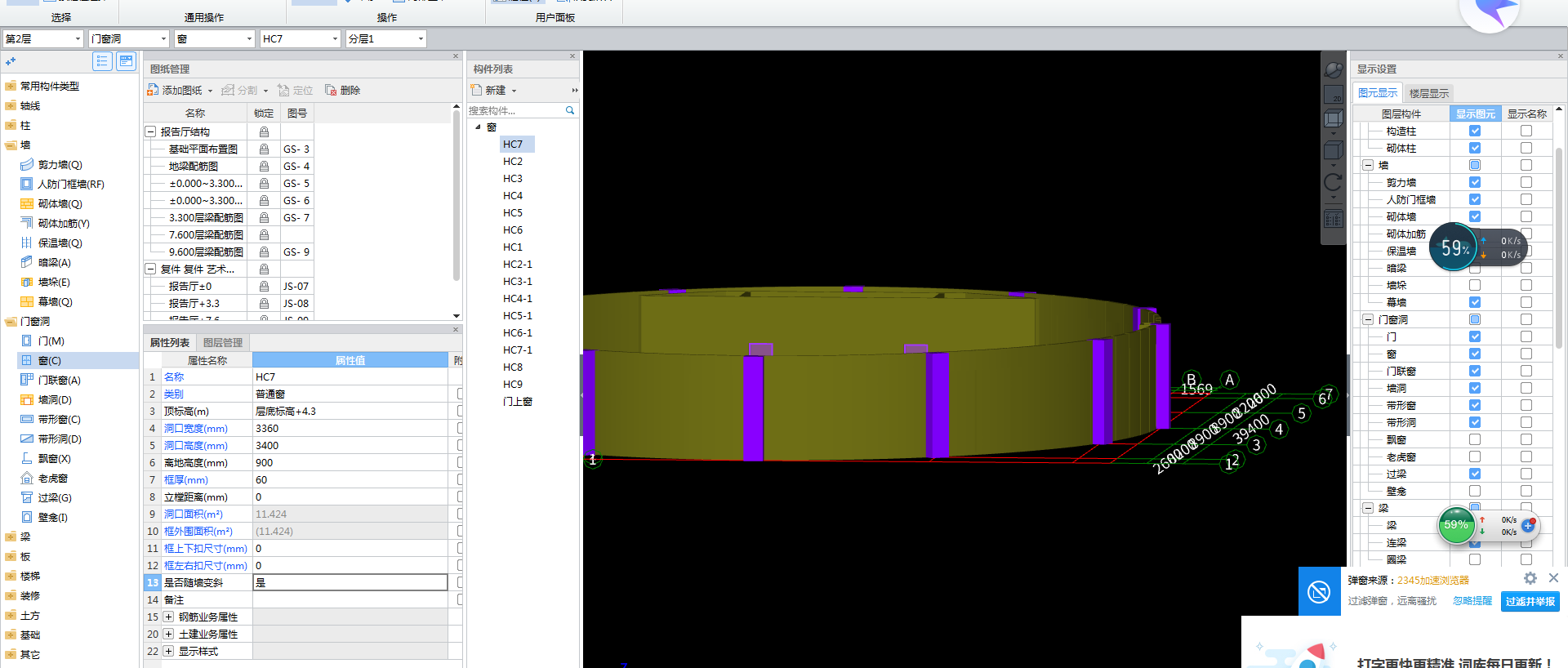This screenshot has height=668, width=1568.
Task: Click the 定位 locate drawing button
Action: pos(296,90)
